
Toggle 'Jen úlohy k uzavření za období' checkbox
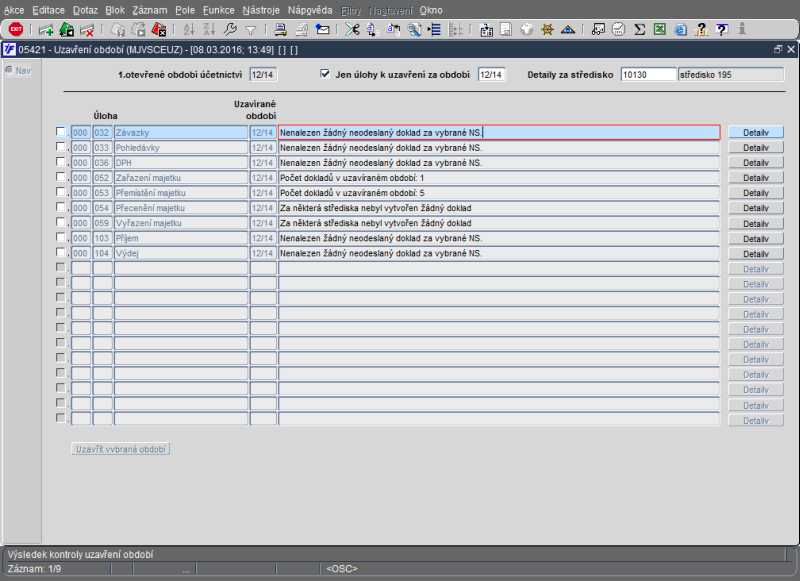(324, 74)
